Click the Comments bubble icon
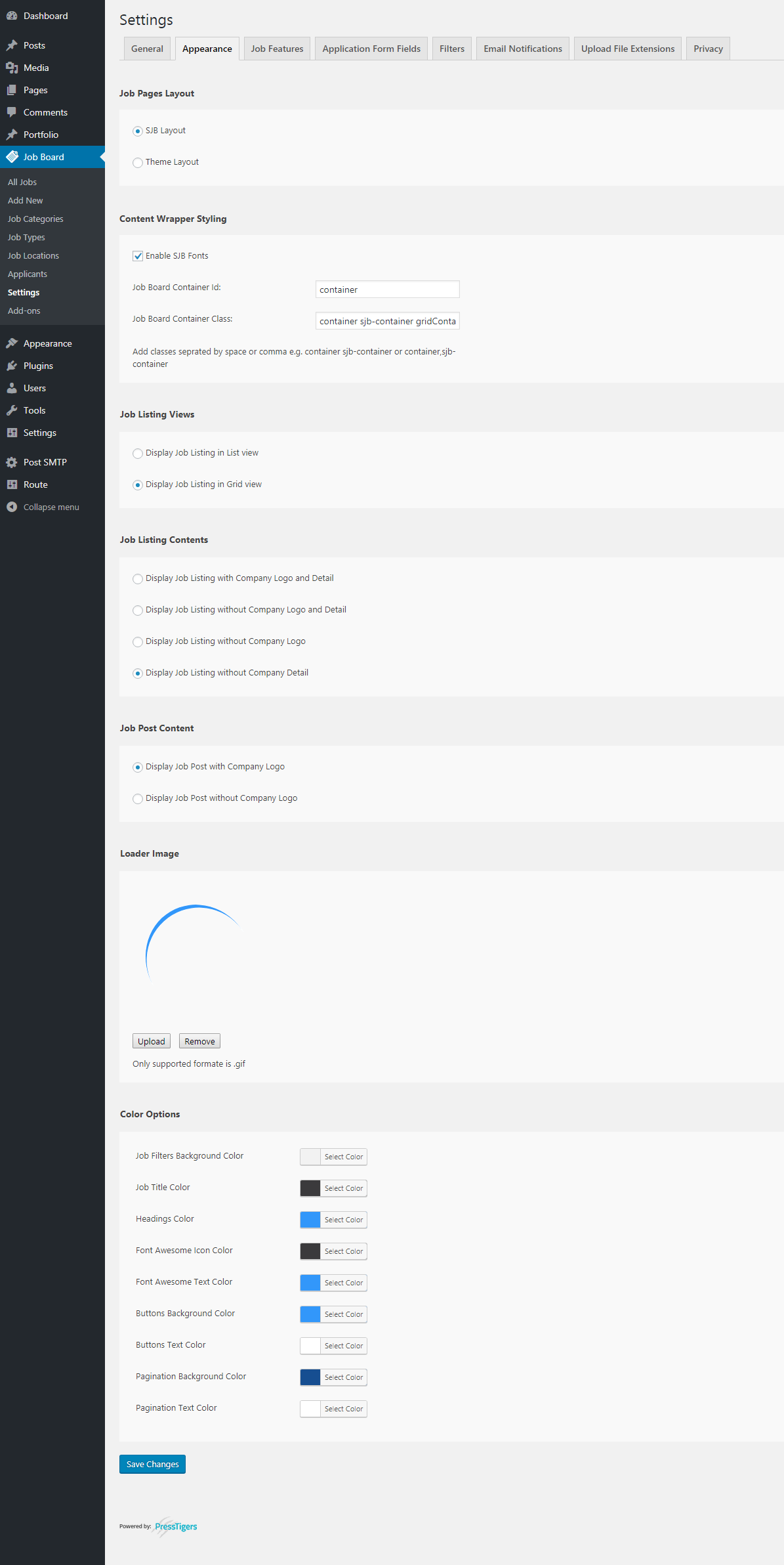Screen dimensions: 784x1565 12,112
